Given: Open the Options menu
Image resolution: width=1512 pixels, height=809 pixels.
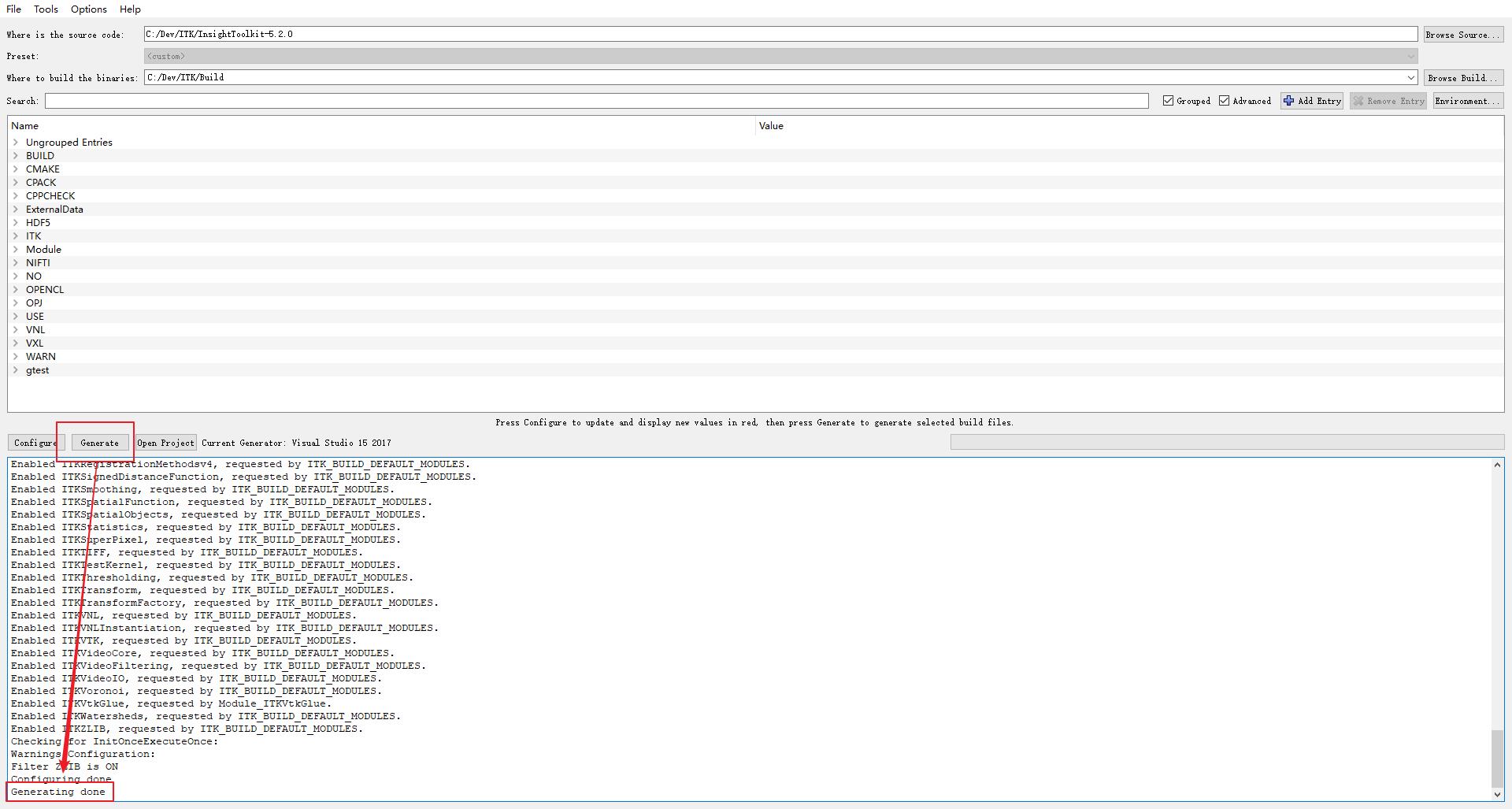Looking at the screenshot, I should [89, 9].
